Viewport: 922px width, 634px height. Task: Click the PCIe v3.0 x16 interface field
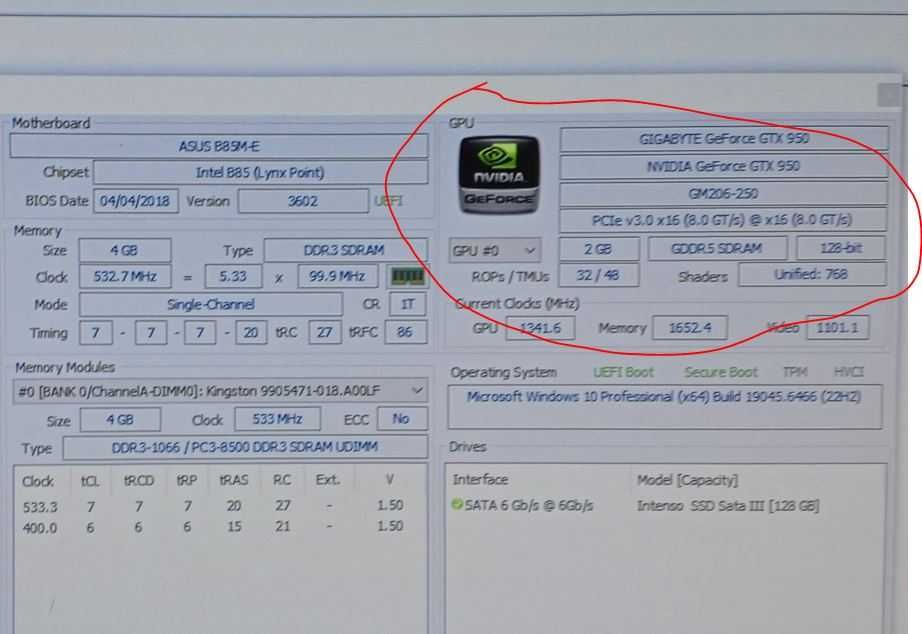[x=724, y=220]
